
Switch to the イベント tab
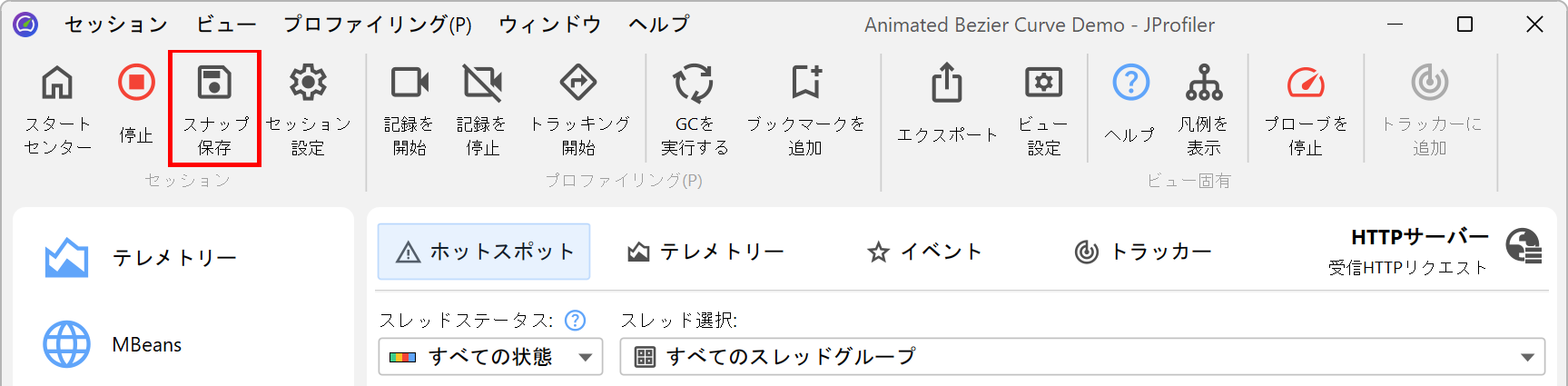pos(925,252)
